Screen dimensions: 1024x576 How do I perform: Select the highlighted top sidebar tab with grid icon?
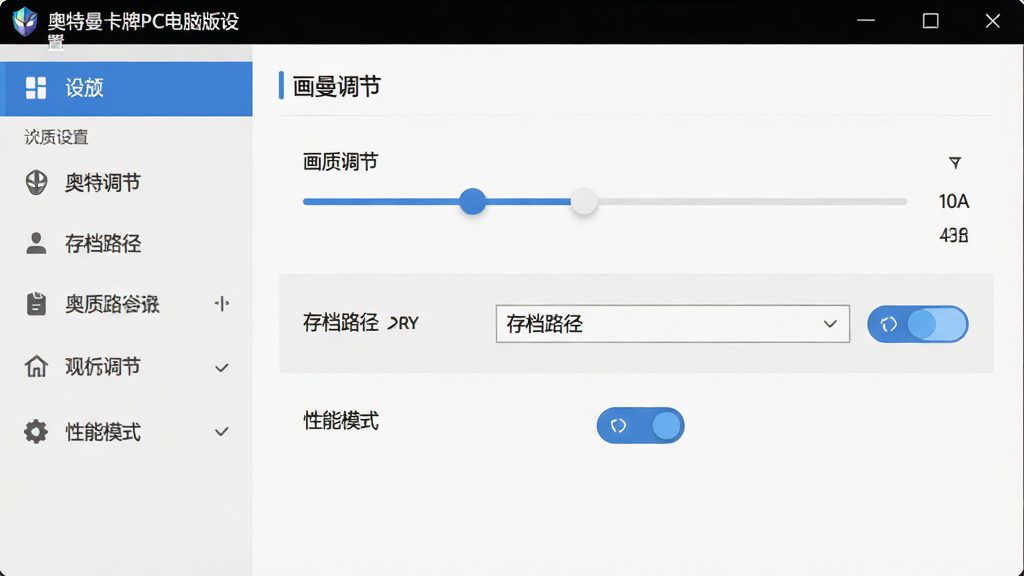click(x=126, y=89)
